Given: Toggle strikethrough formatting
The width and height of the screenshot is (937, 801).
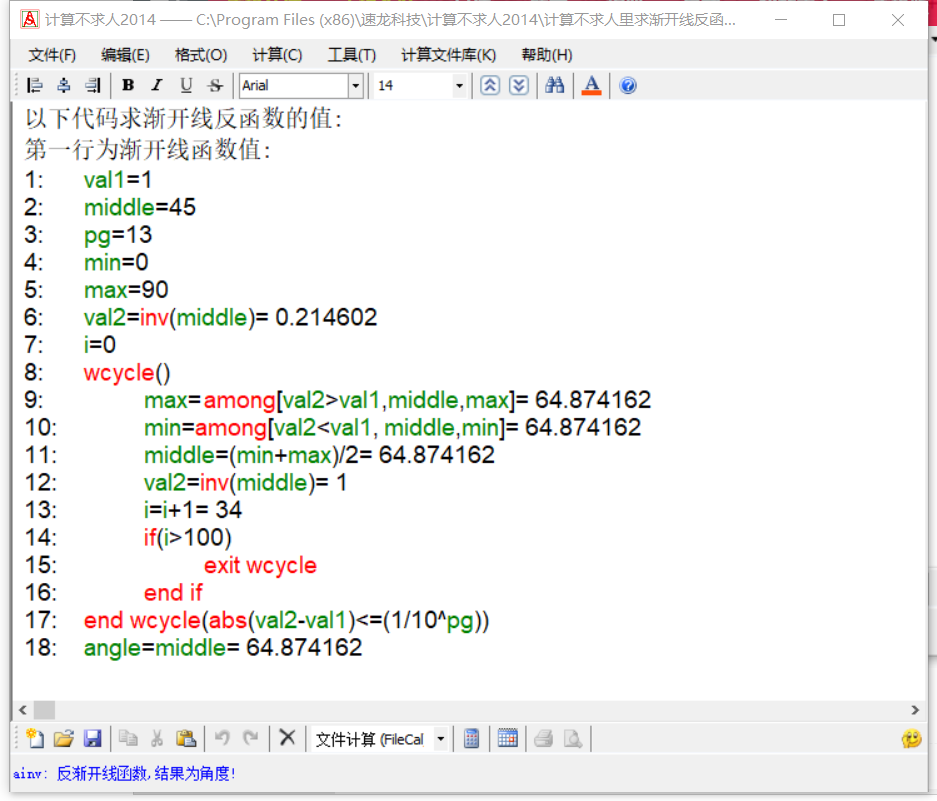Looking at the screenshot, I should click(x=215, y=85).
